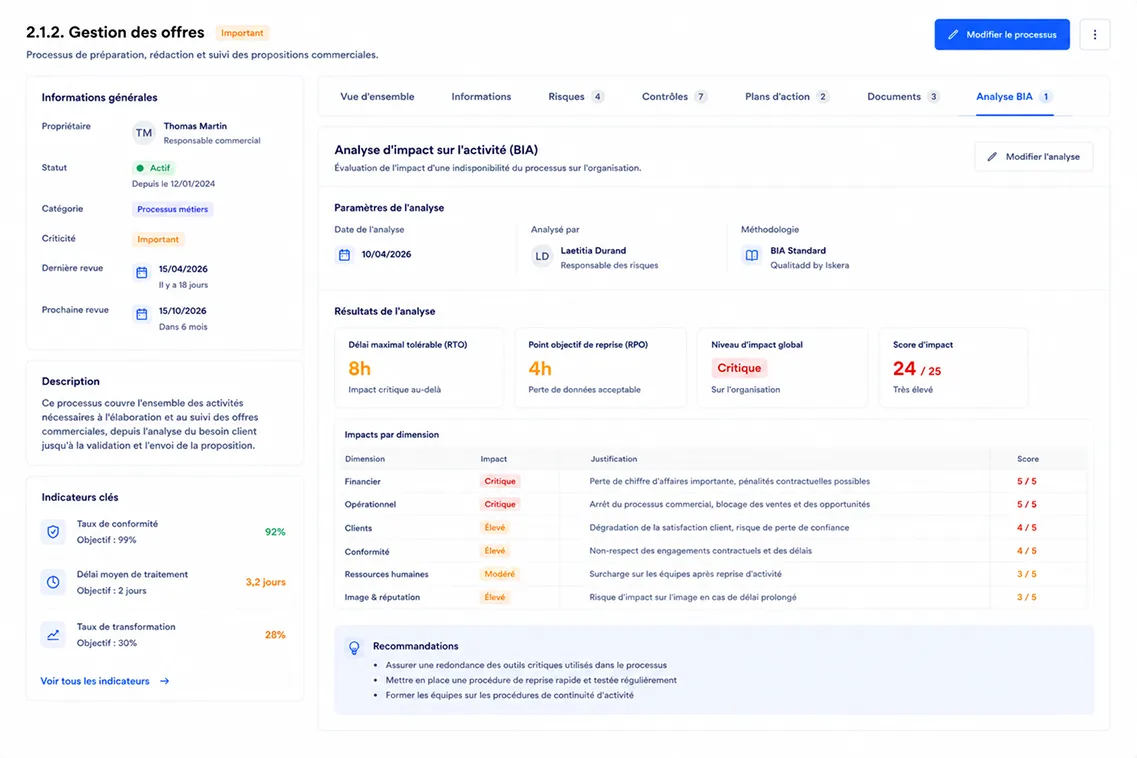Click the Actif status badge

point(154,168)
